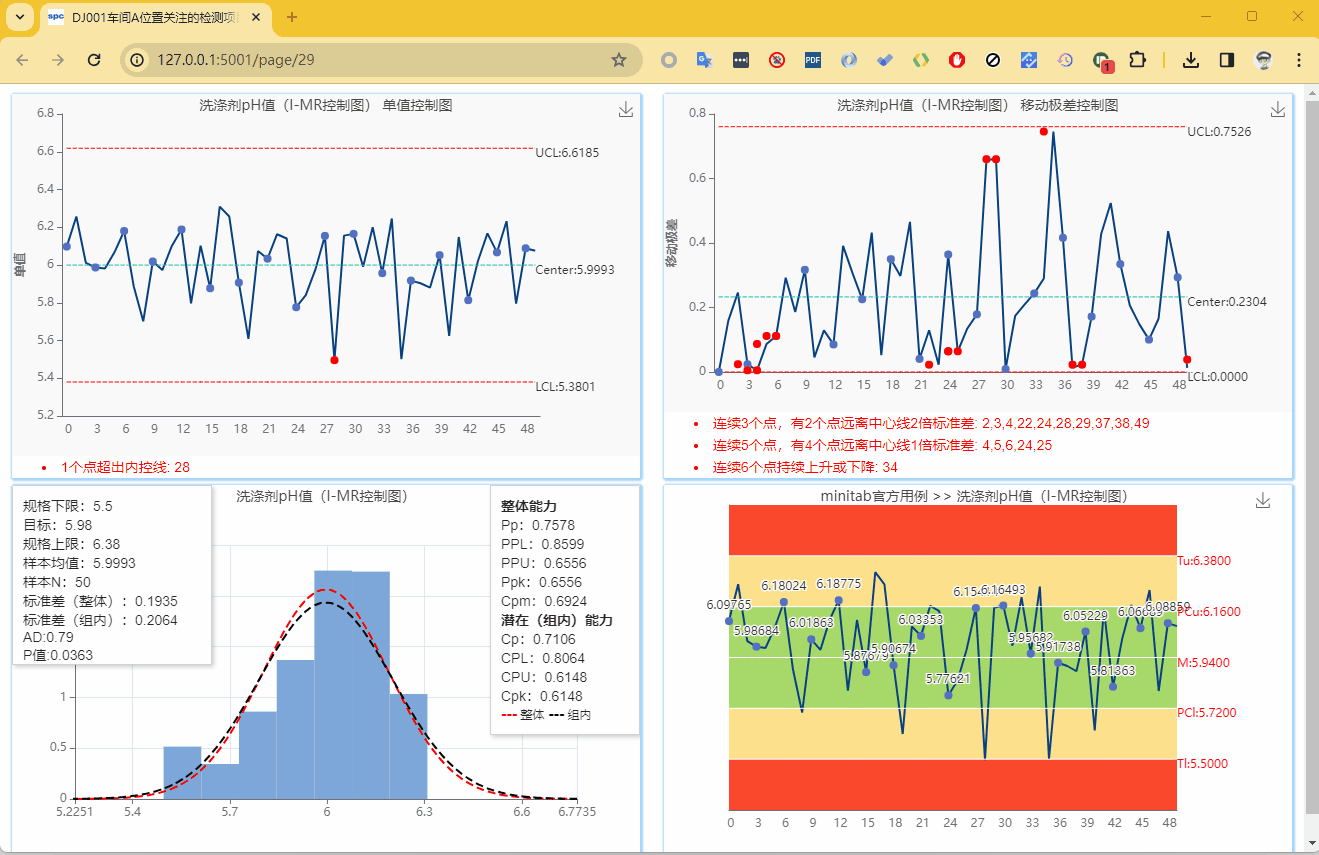
Task: Click the Center:5.9993 label
Action: pos(575,270)
